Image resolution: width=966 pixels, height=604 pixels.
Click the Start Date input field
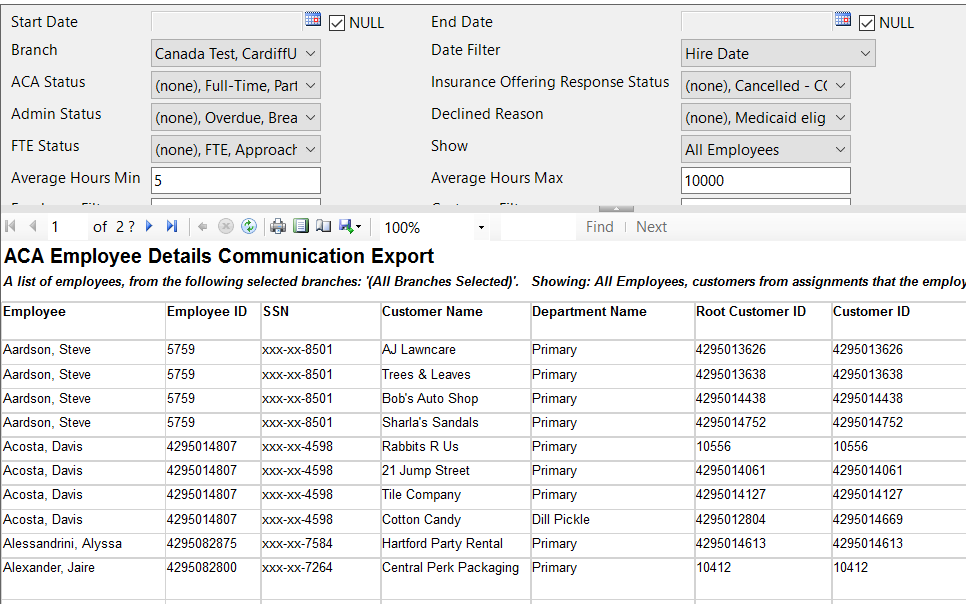(227, 22)
